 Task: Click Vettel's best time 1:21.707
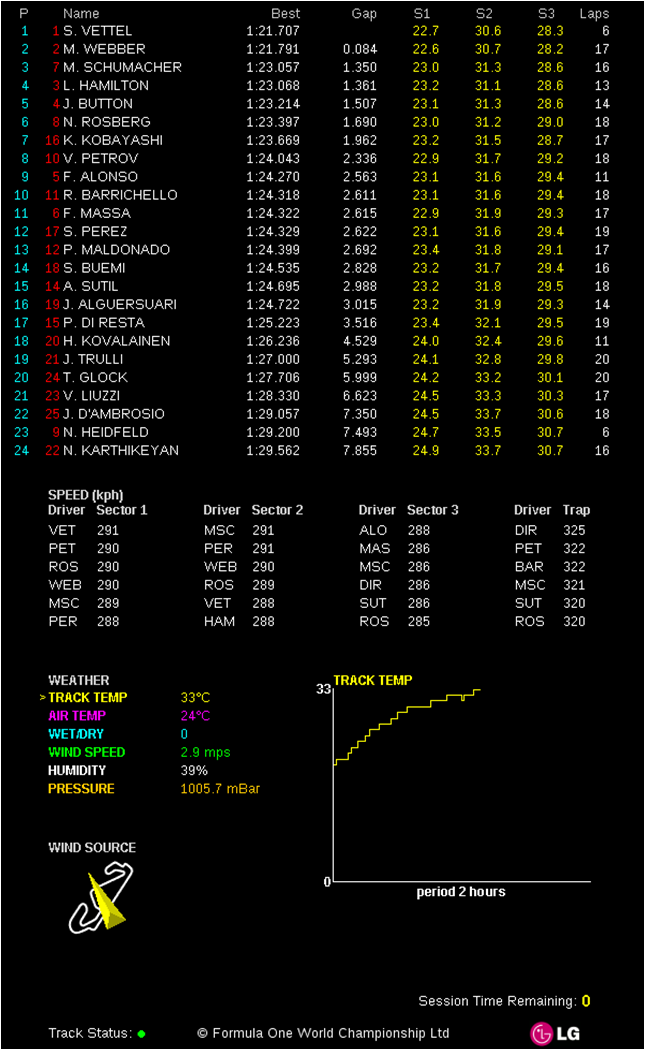pyautogui.click(x=273, y=31)
